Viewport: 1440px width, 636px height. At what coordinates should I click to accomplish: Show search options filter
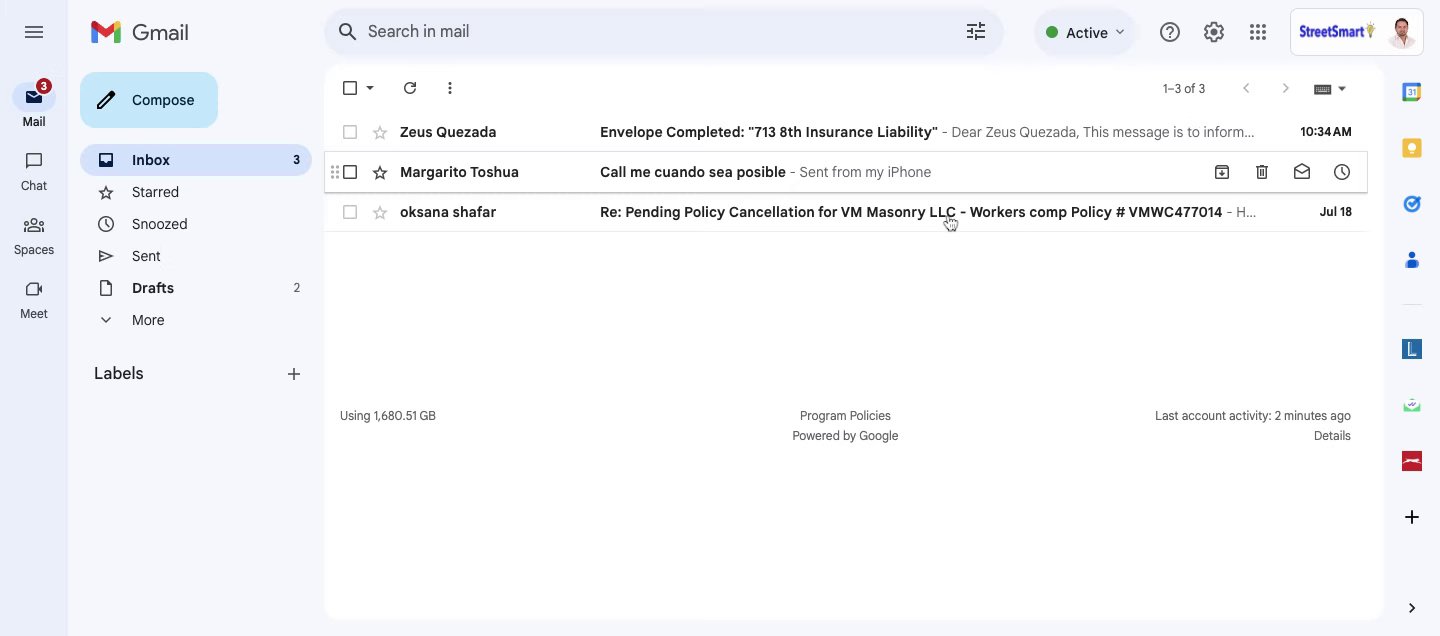[976, 32]
